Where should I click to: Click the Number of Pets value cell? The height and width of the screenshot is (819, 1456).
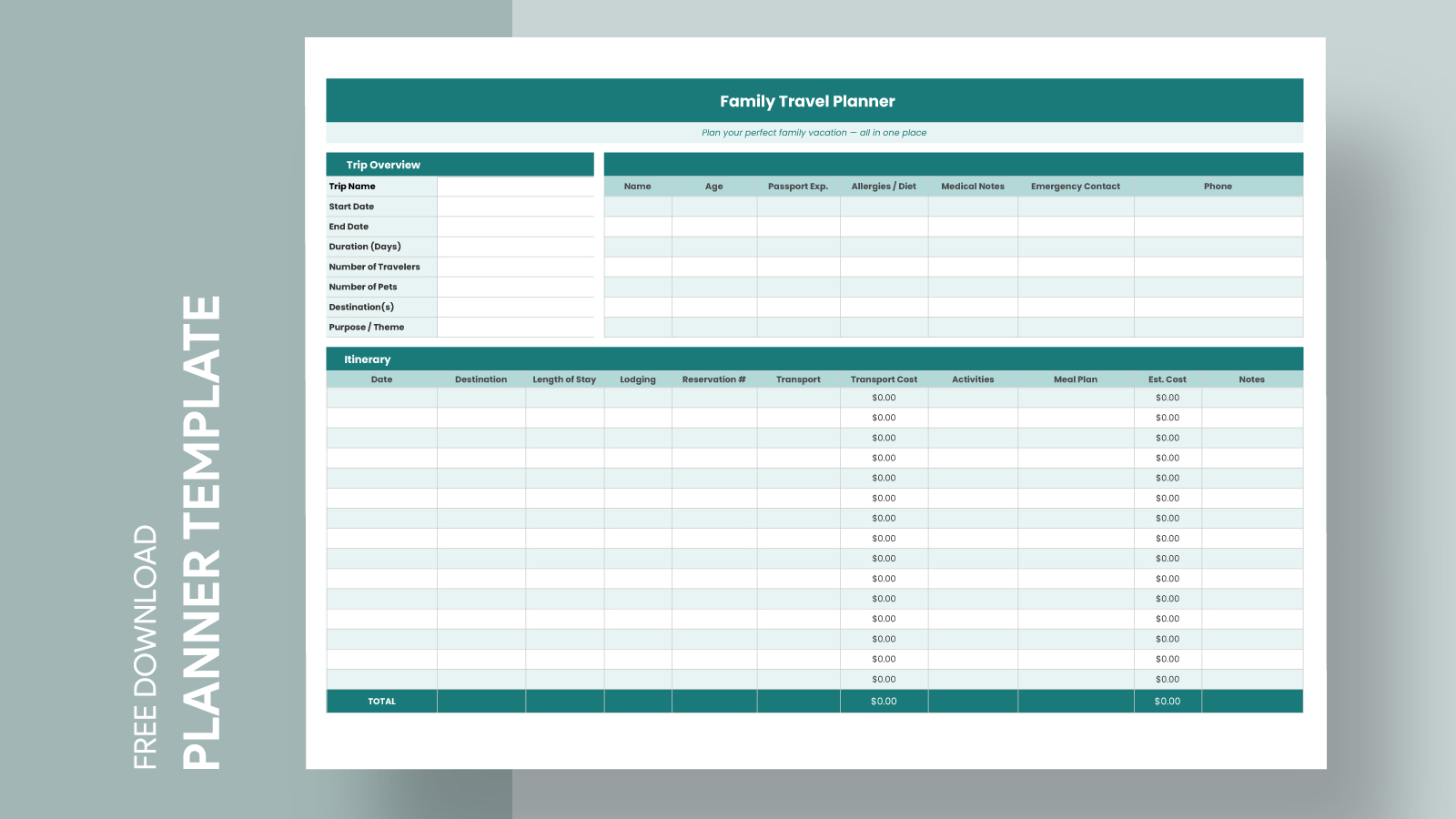(515, 287)
